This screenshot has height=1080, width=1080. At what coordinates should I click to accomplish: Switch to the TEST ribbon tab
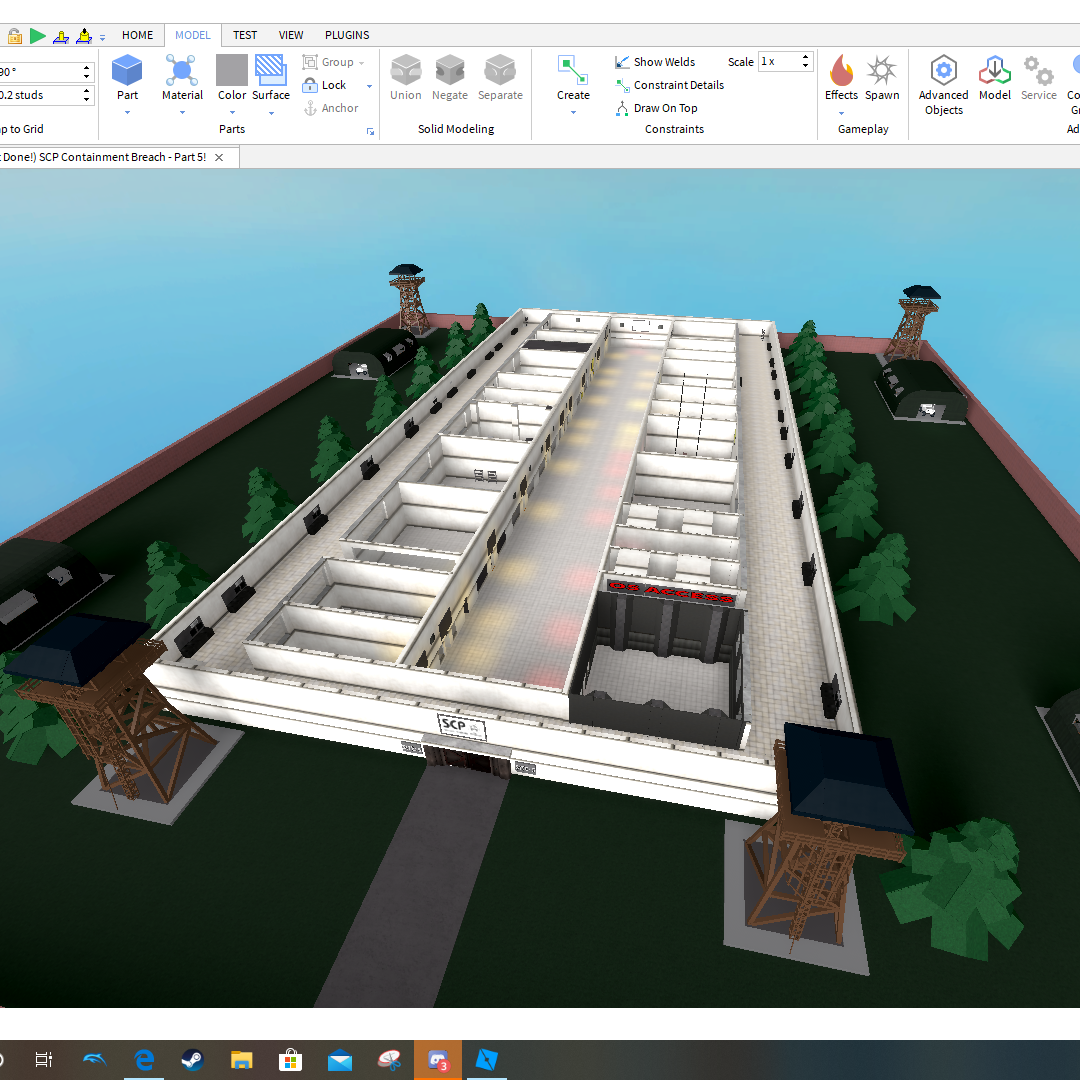tap(245, 35)
